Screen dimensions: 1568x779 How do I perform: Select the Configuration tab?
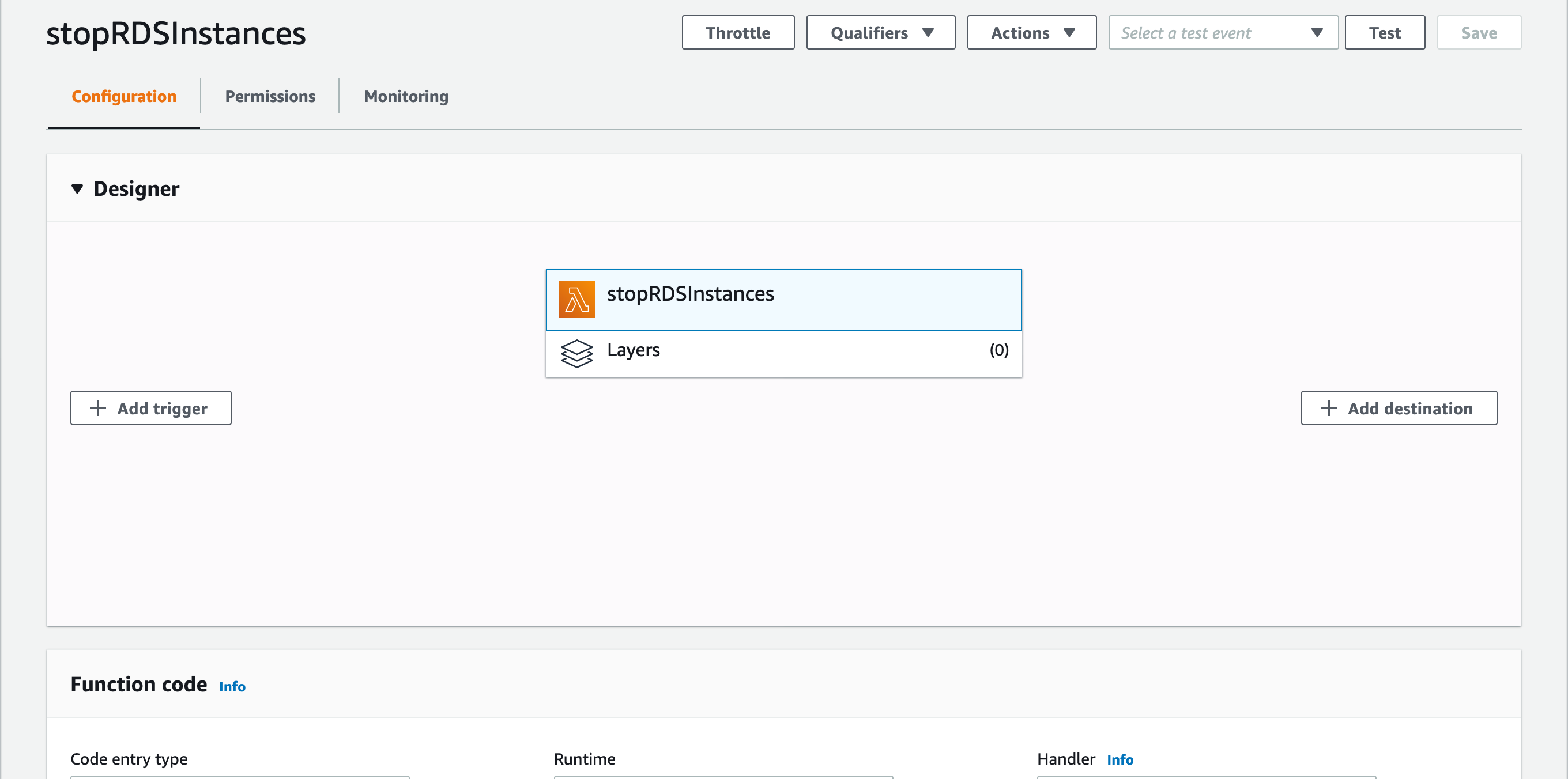pos(123,96)
